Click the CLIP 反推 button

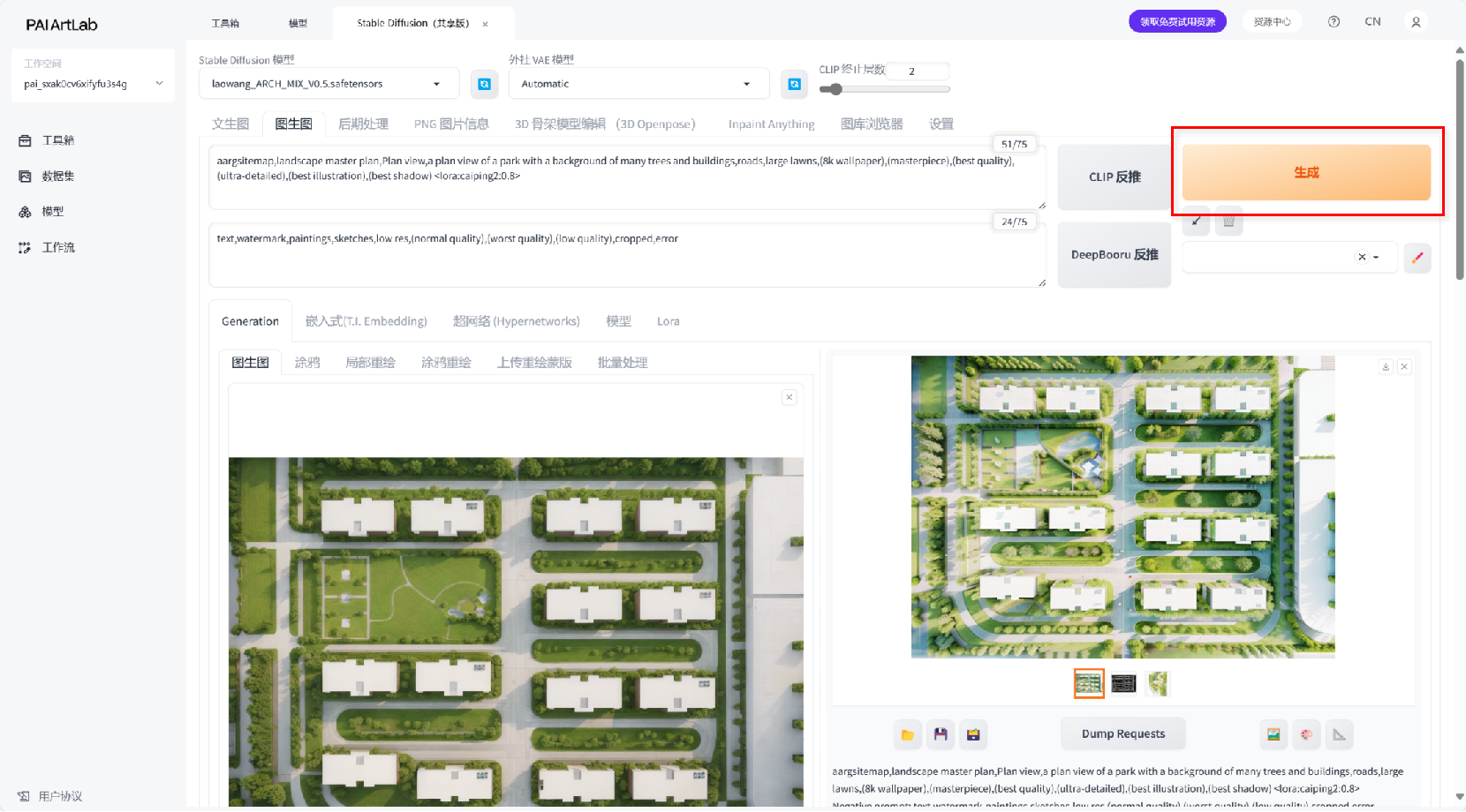pyautogui.click(x=1115, y=177)
